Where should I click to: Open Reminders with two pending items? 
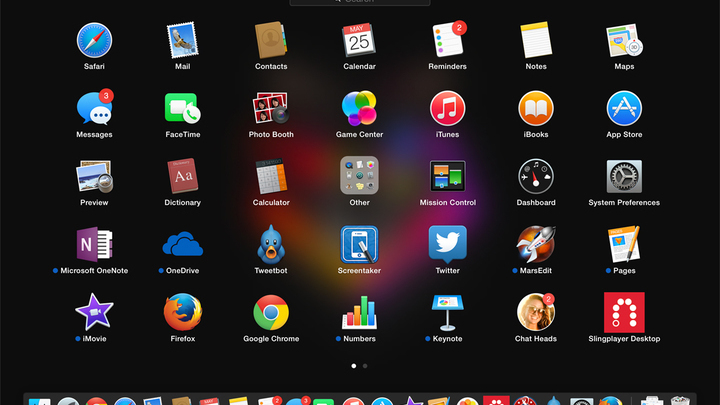click(x=448, y=40)
